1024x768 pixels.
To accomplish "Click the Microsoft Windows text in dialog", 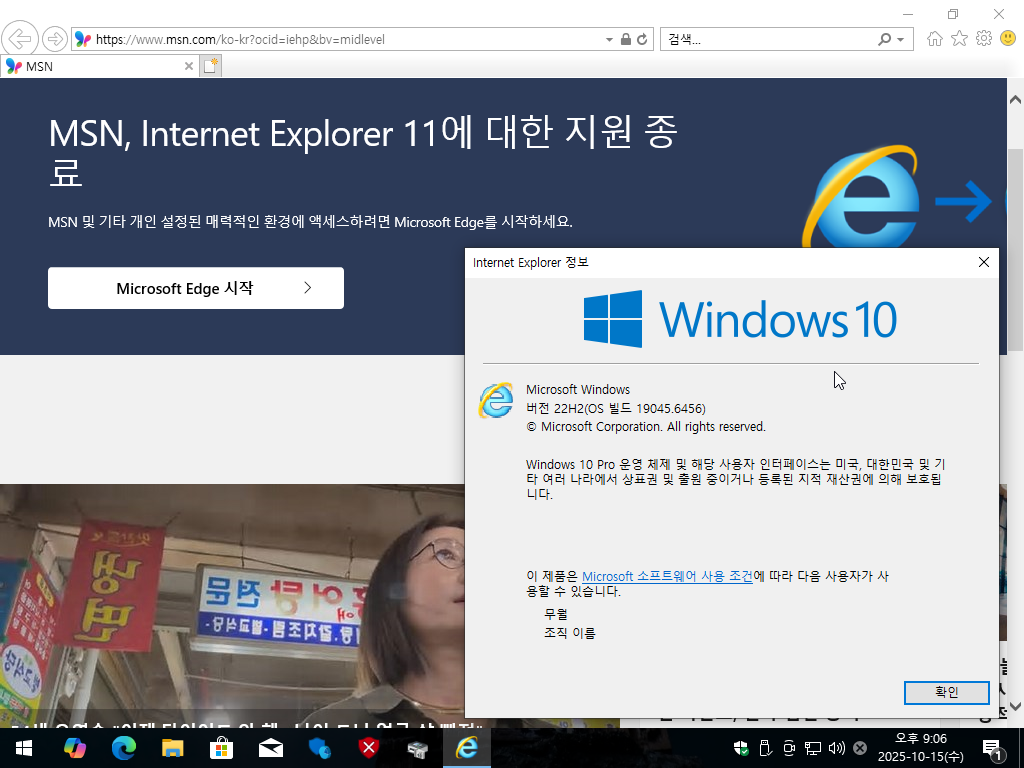I will pyautogui.click(x=578, y=389).
